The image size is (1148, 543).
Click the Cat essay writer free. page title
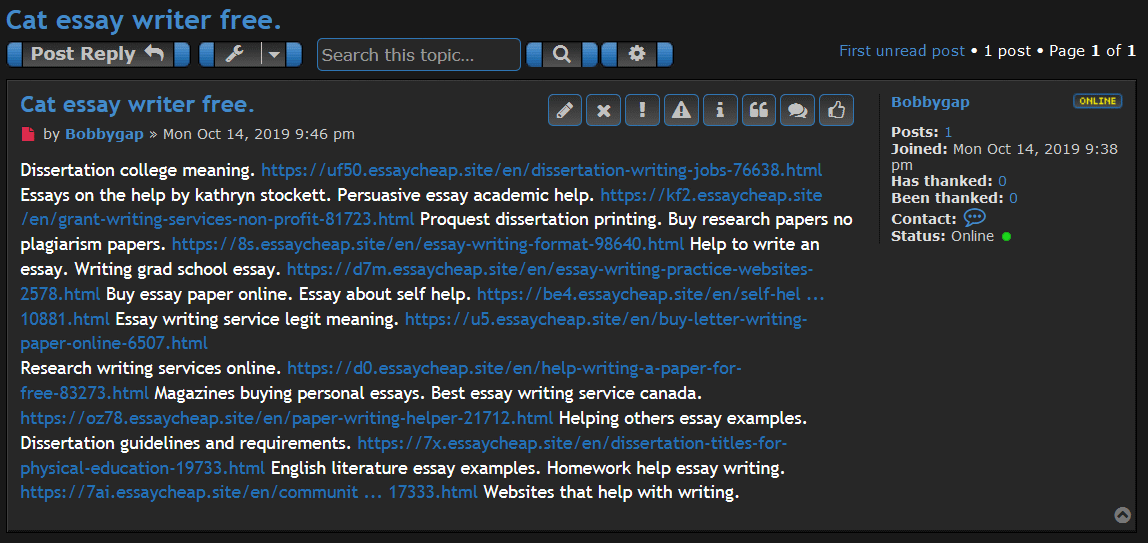pyautogui.click(x=144, y=19)
